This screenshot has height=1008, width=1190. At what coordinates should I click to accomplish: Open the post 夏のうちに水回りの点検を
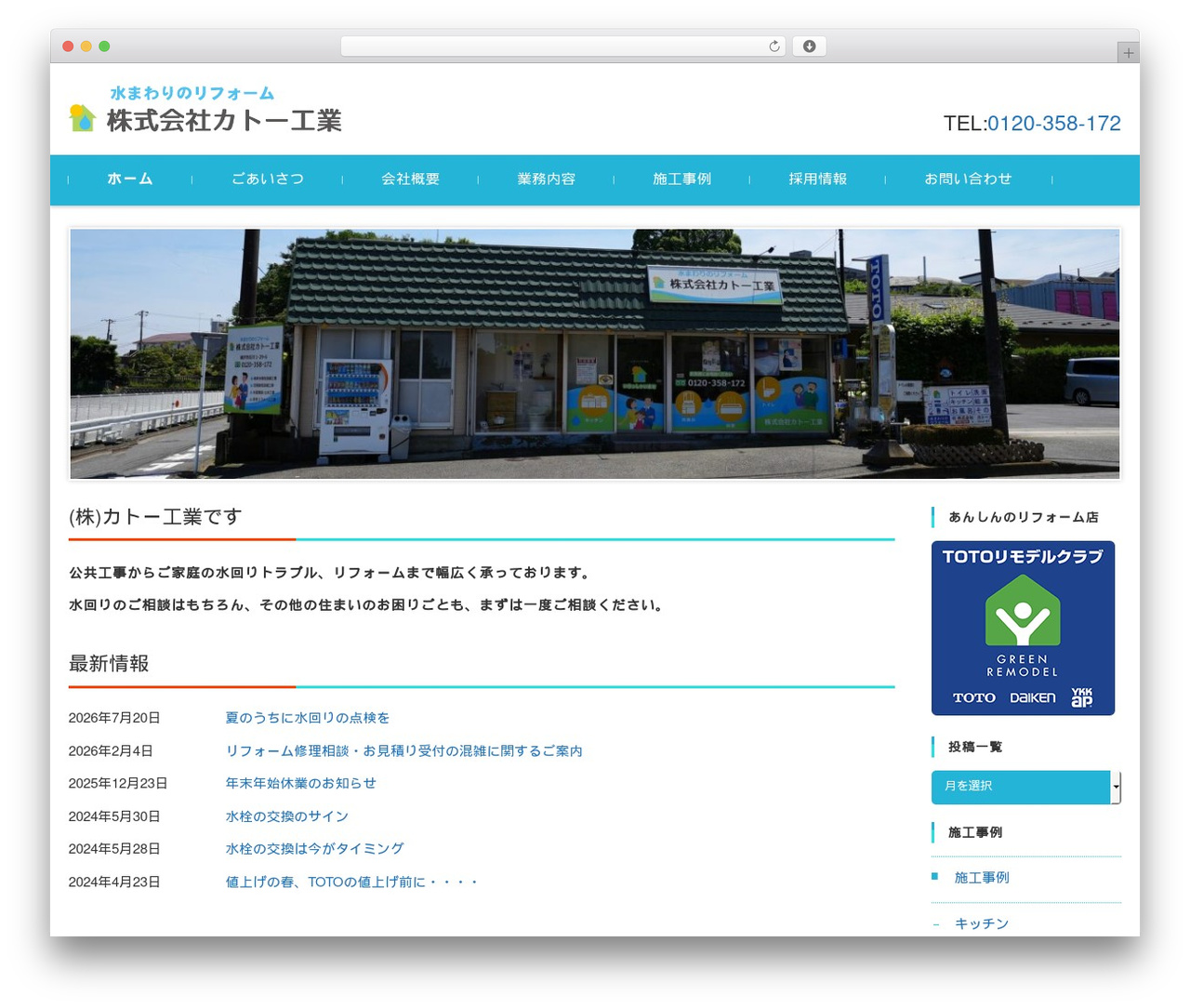pyautogui.click(x=308, y=718)
